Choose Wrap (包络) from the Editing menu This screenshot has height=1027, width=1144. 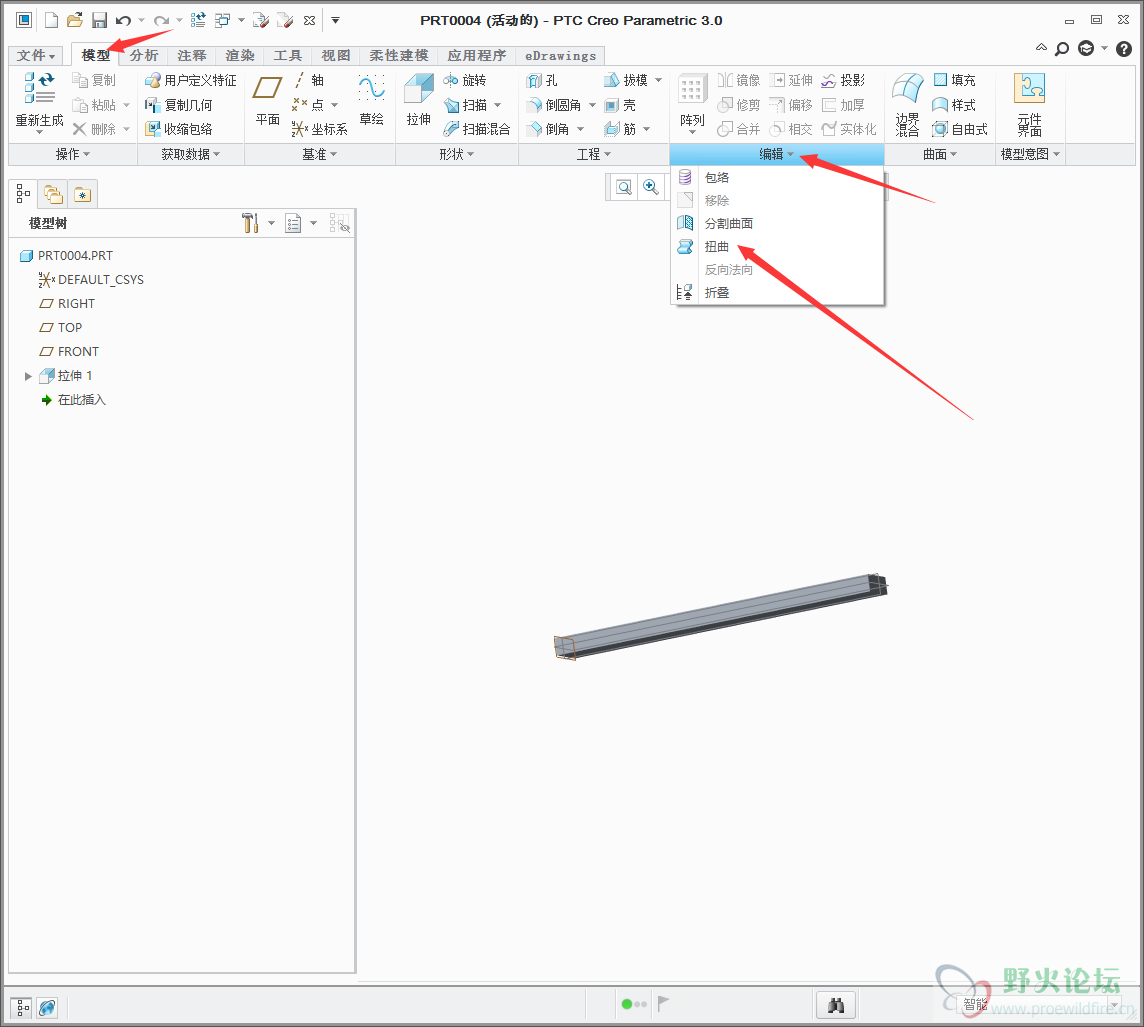pos(778,177)
